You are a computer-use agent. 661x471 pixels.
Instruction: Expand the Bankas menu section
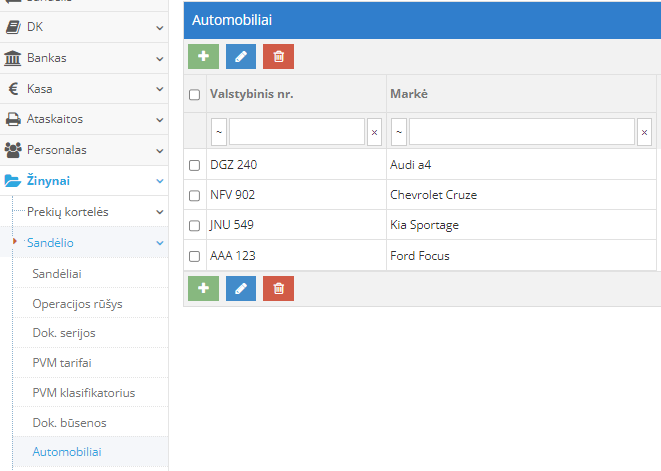click(84, 58)
